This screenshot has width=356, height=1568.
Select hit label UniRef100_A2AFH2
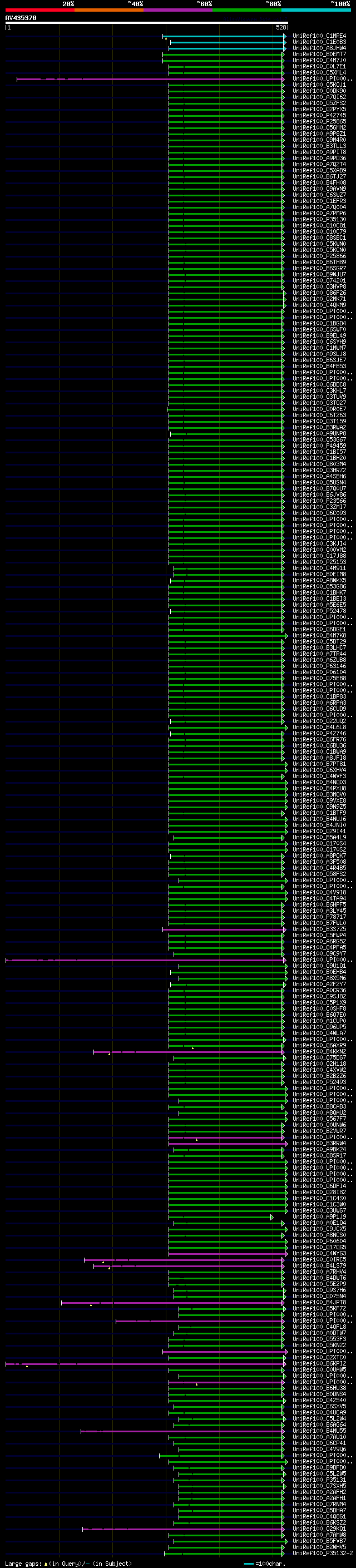319,1492
